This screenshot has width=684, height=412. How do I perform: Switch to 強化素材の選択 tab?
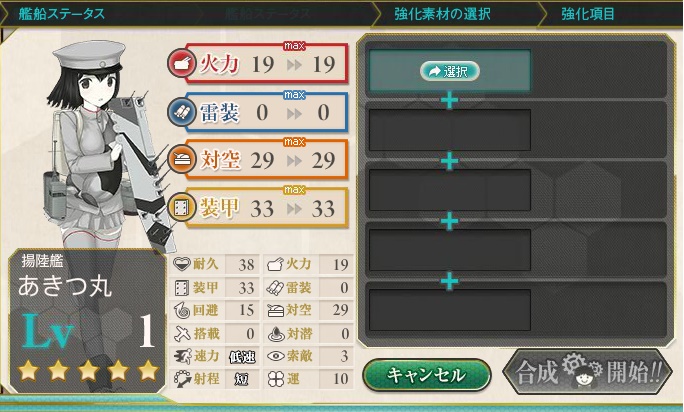442,14
